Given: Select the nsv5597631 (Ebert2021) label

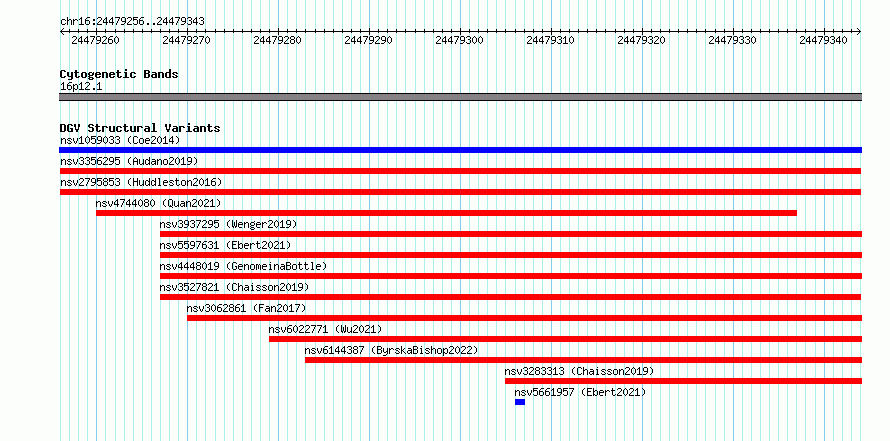Looking at the screenshot, I should coord(225,245).
